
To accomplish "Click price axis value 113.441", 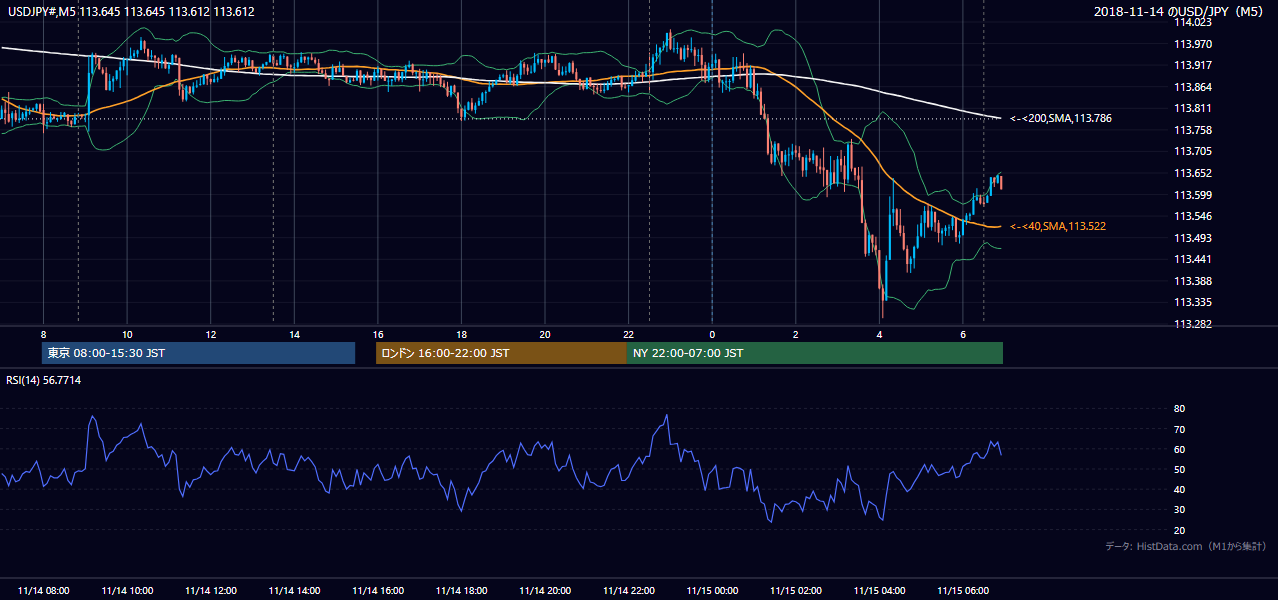I will tap(1194, 259).
